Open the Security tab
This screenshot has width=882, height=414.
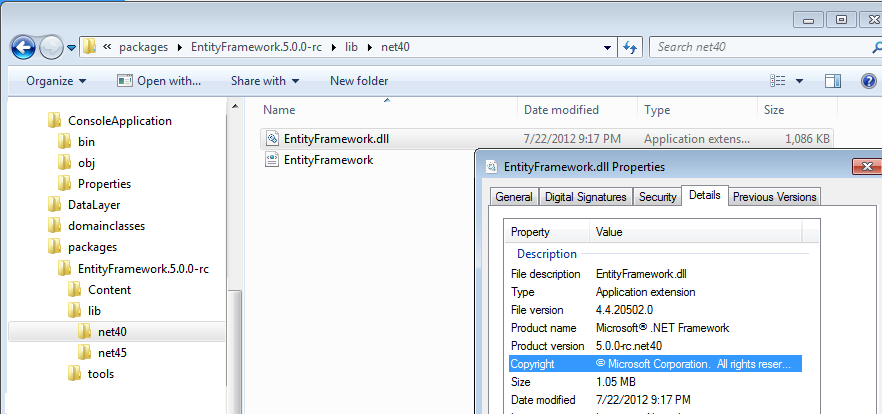pyautogui.click(x=657, y=197)
